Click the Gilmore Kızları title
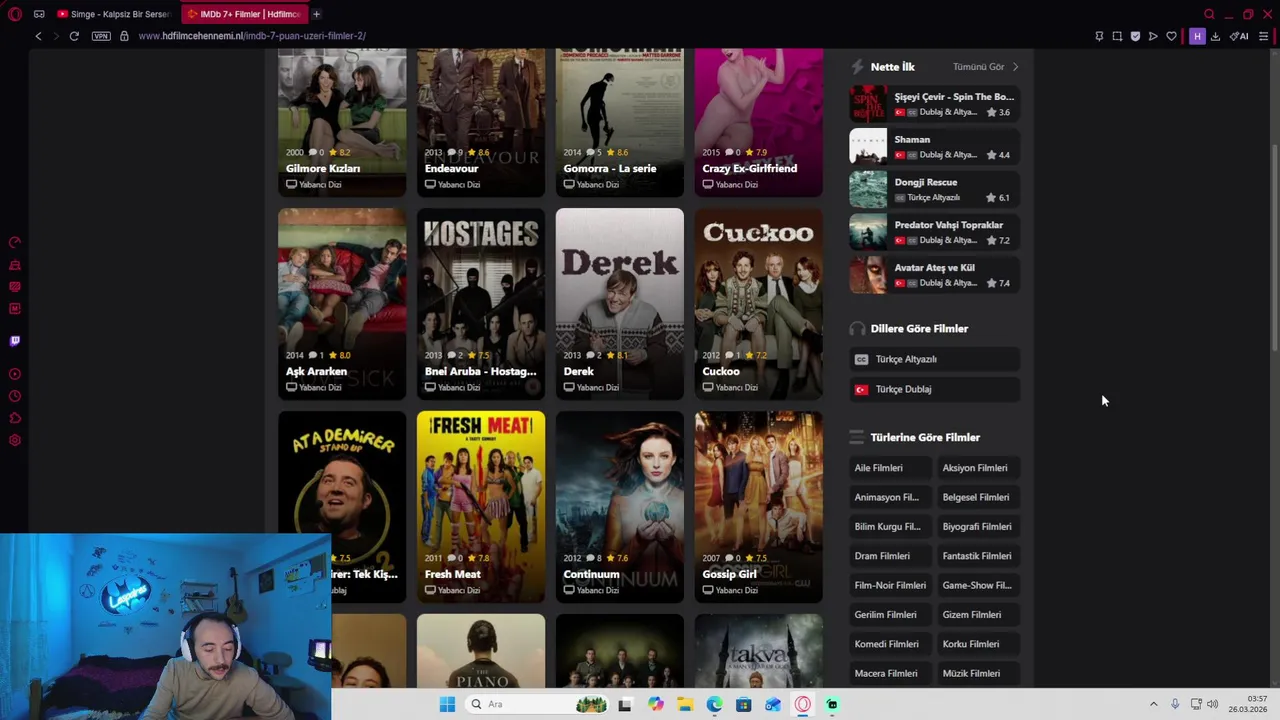The height and width of the screenshot is (720, 1280). click(x=323, y=169)
